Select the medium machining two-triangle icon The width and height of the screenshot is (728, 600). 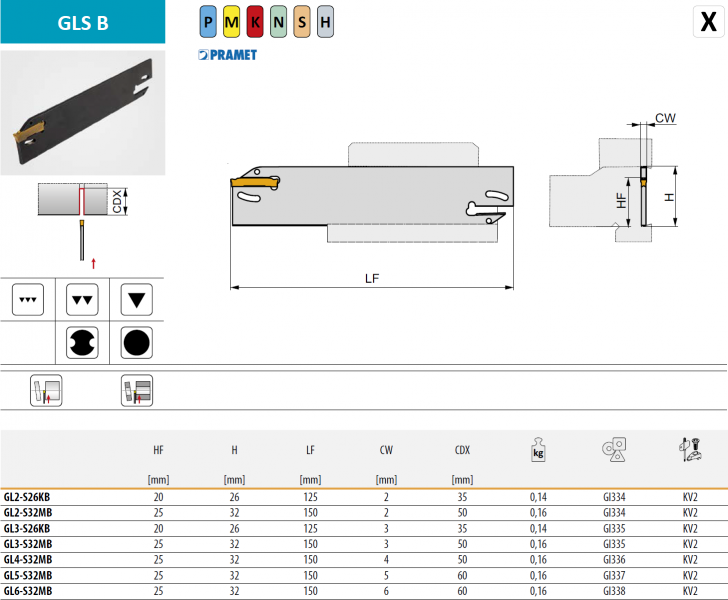(x=81, y=300)
